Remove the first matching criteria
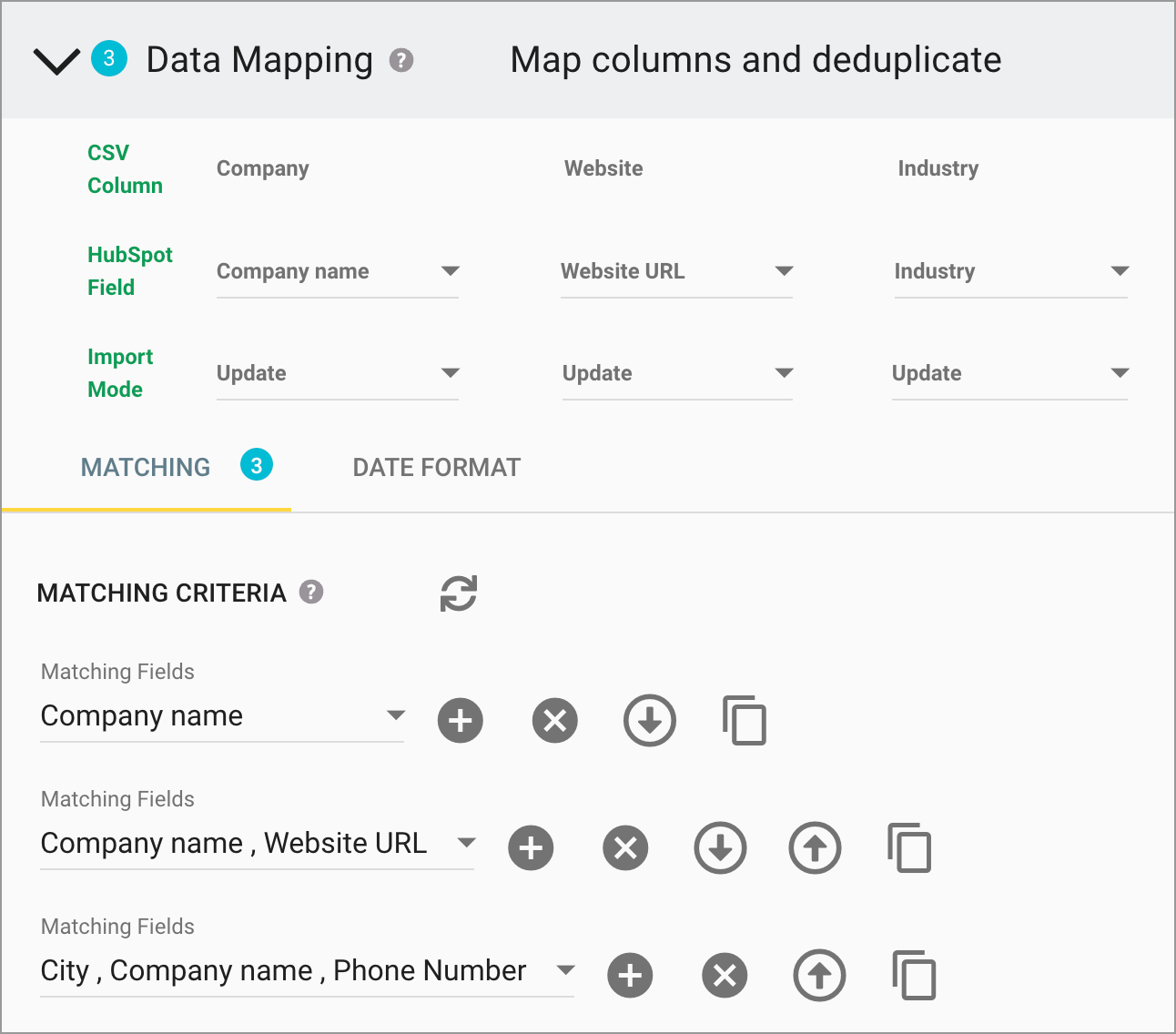 tap(554, 720)
